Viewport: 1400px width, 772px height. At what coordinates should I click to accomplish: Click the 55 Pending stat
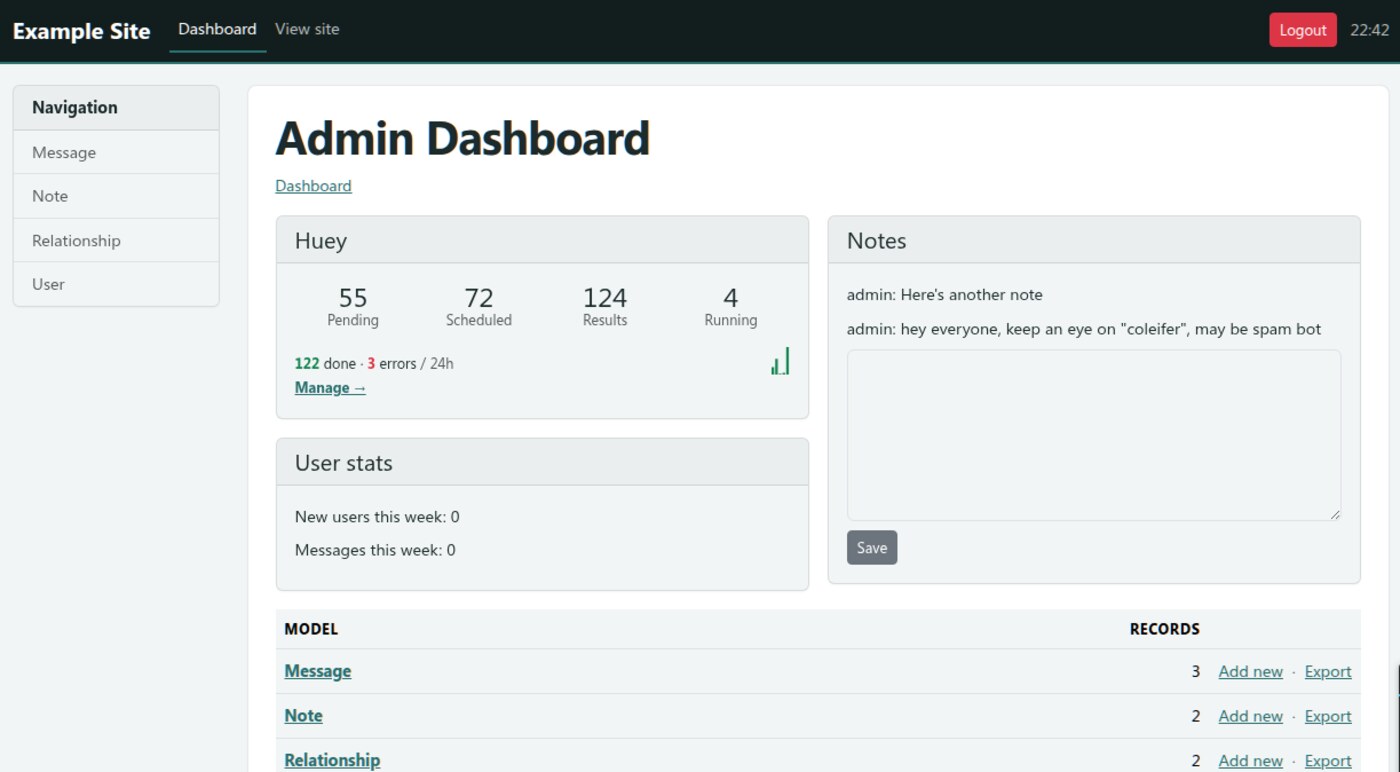point(353,306)
